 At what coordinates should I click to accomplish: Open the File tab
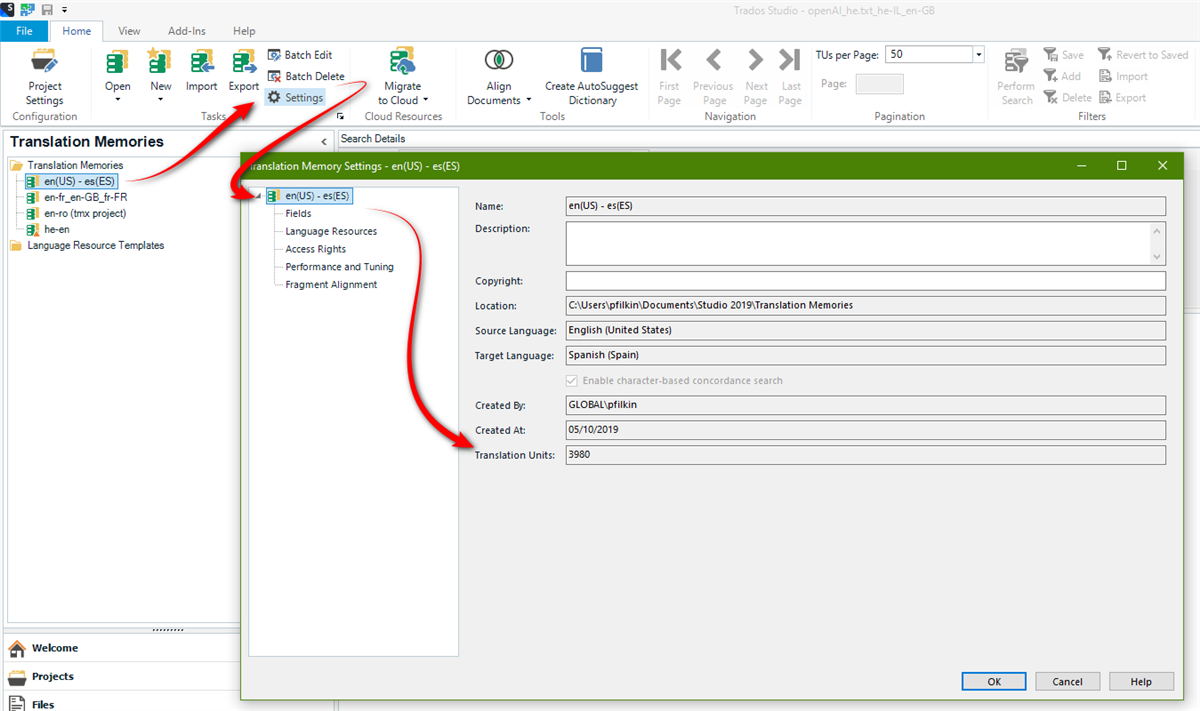click(x=24, y=31)
